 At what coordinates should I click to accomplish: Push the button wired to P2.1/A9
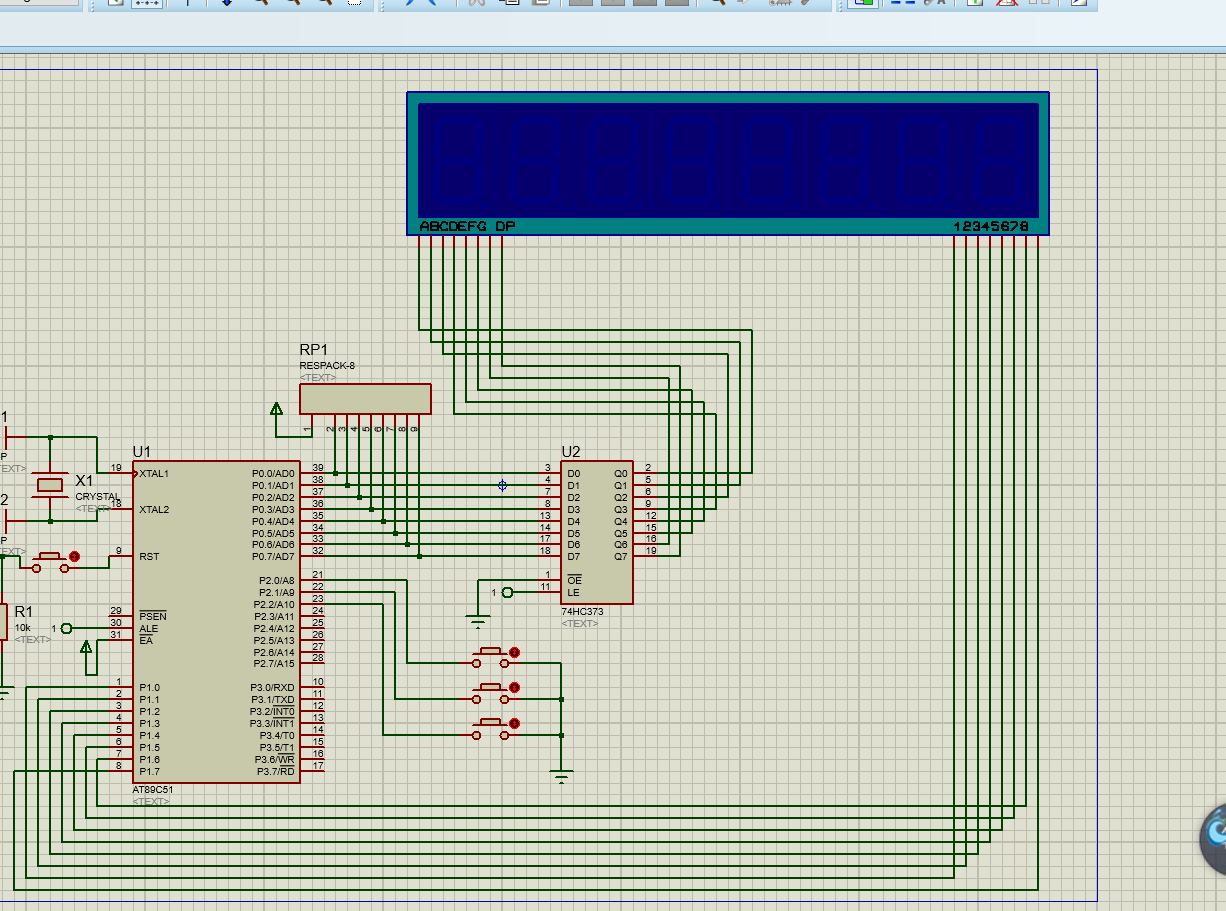tap(490, 693)
